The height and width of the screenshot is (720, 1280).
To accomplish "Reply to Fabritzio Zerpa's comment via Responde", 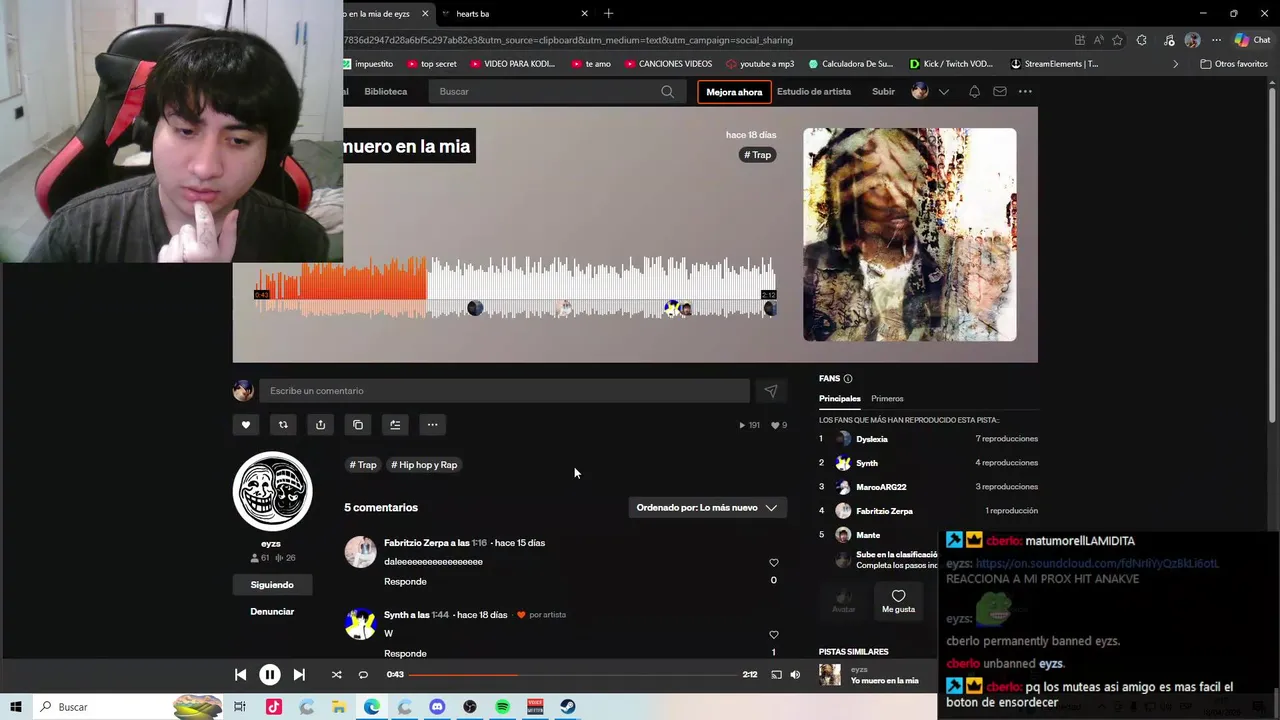I will pyautogui.click(x=405, y=582).
